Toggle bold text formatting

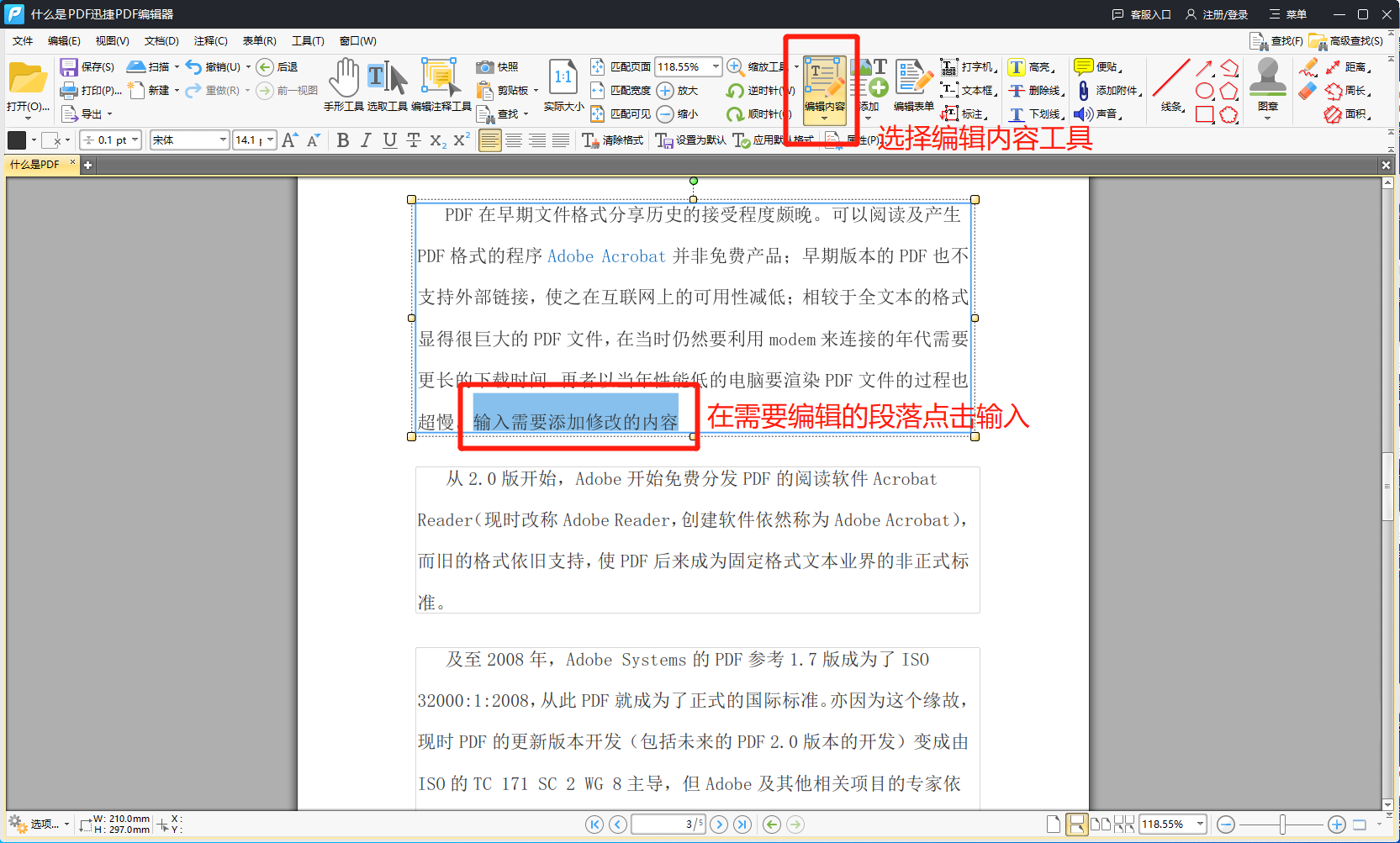(342, 140)
